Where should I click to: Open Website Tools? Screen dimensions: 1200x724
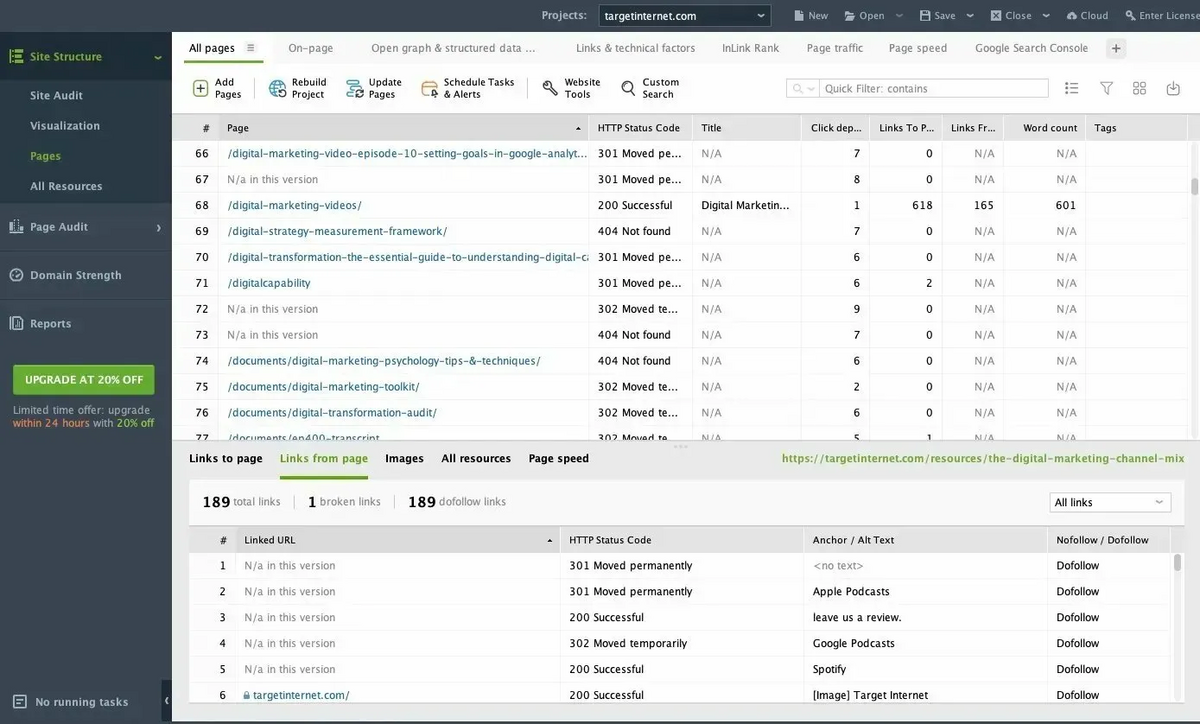click(571, 88)
